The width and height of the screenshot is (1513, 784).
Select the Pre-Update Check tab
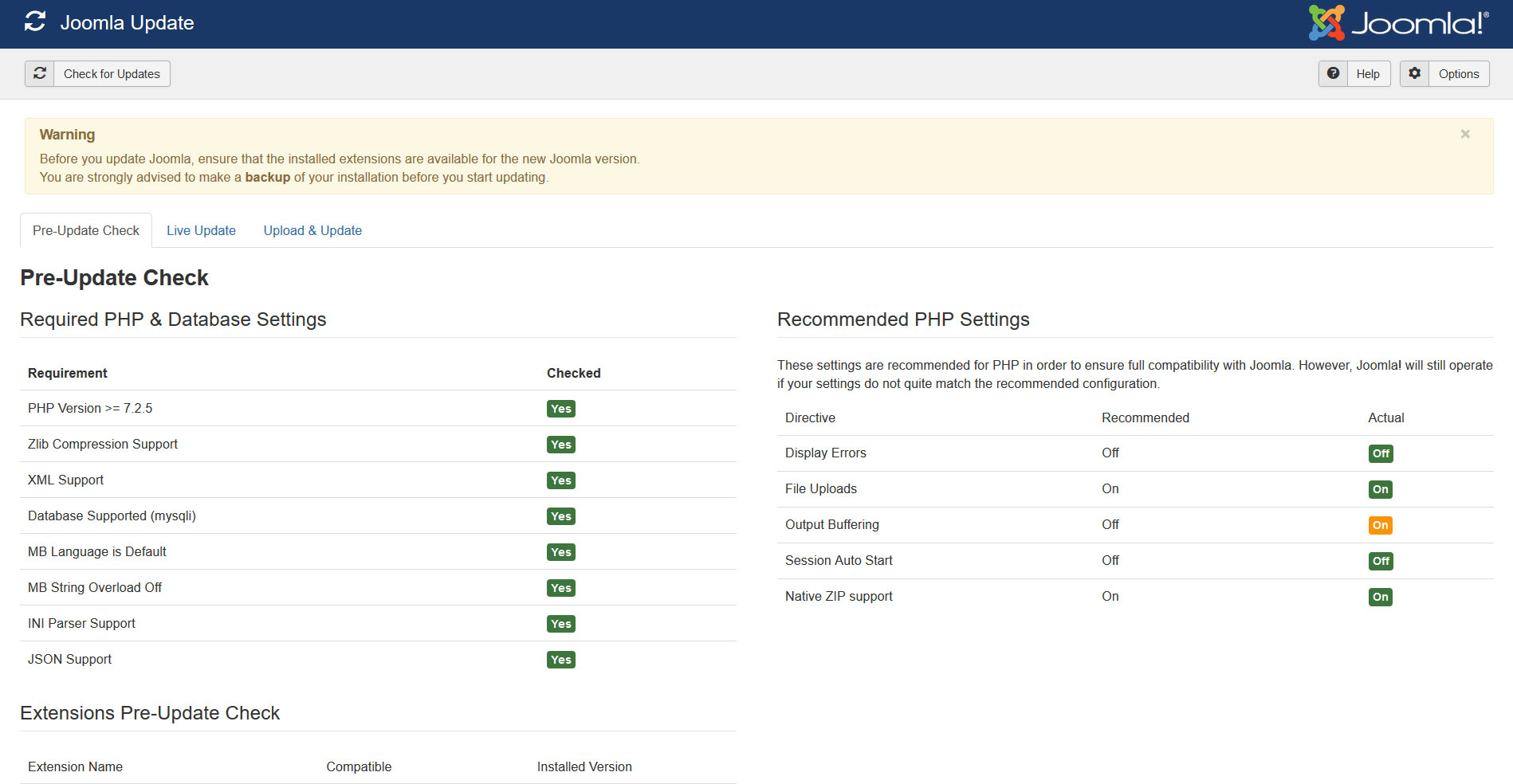pyautogui.click(x=85, y=230)
